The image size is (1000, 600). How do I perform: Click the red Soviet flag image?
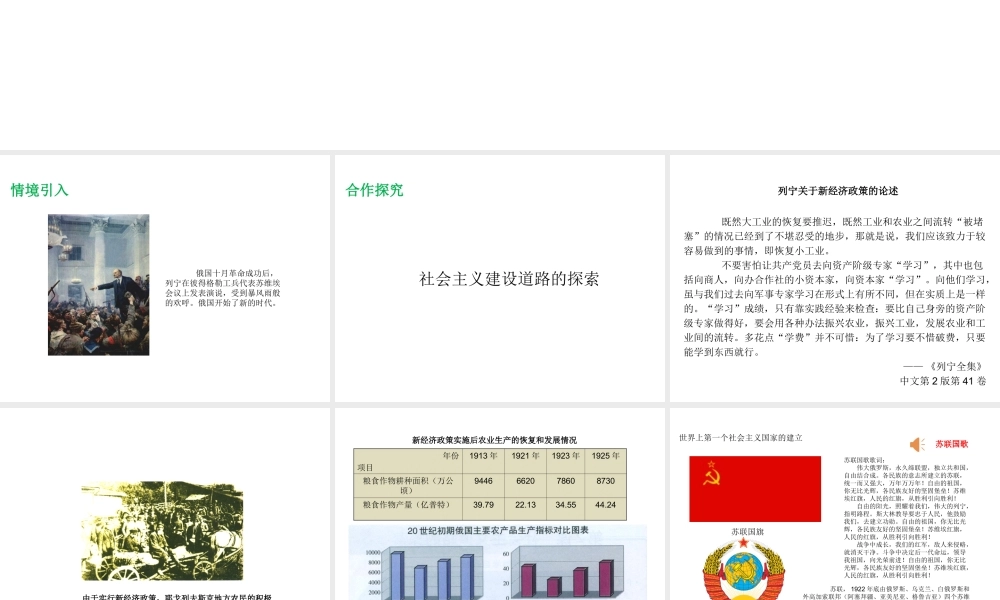755,489
